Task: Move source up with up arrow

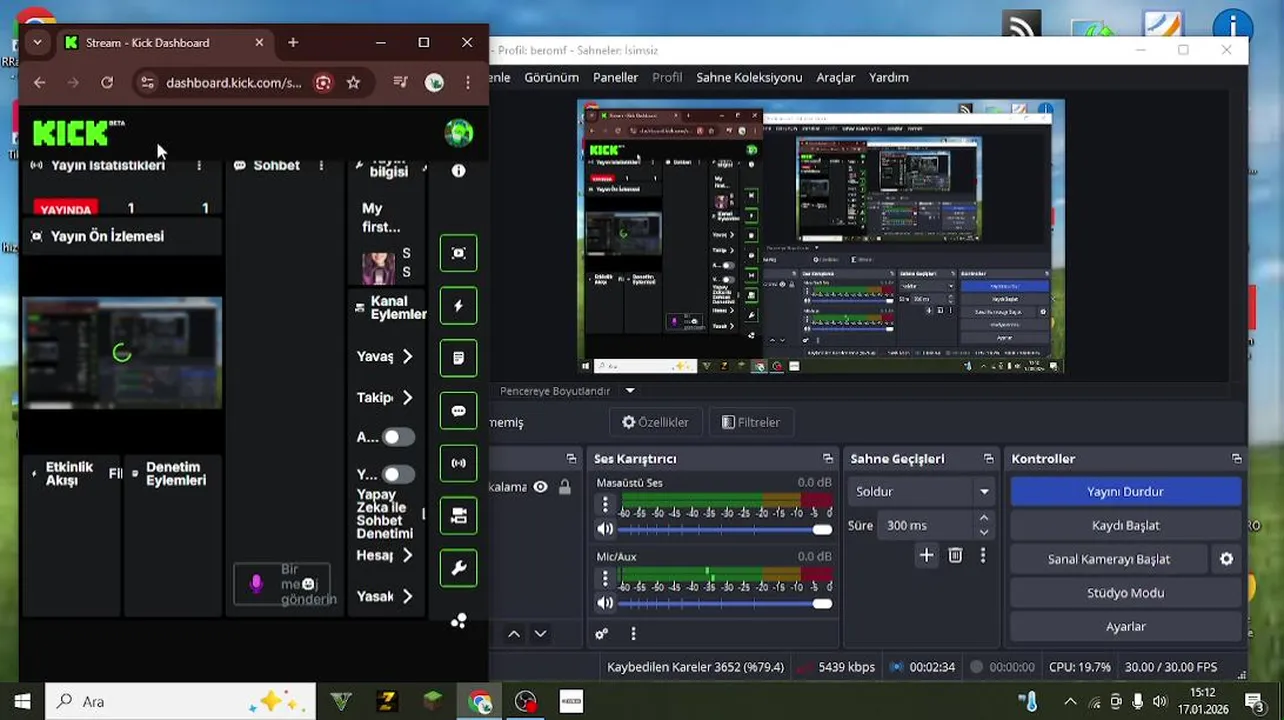Action: 514,634
